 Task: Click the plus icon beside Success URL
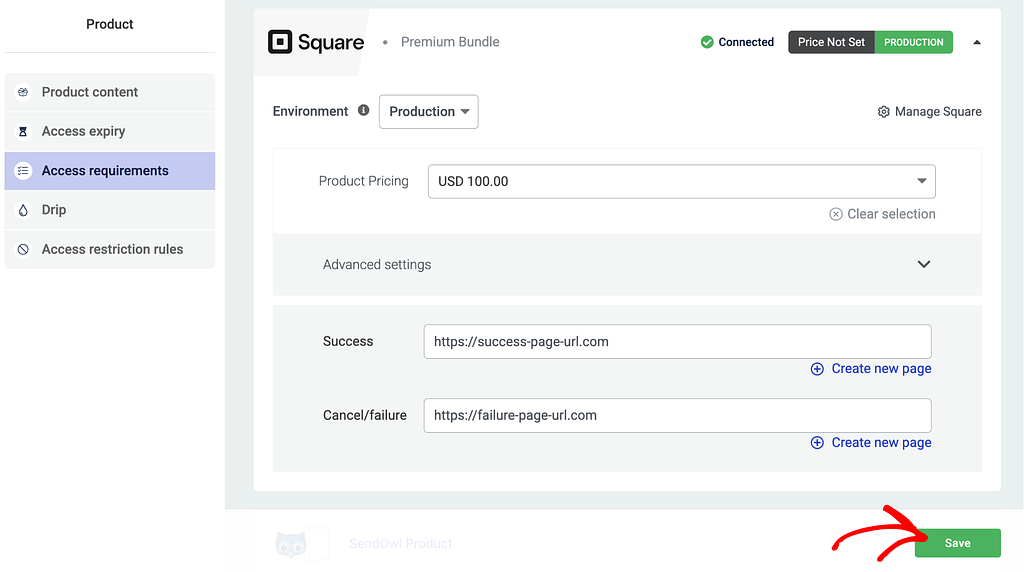coord(817,369)
